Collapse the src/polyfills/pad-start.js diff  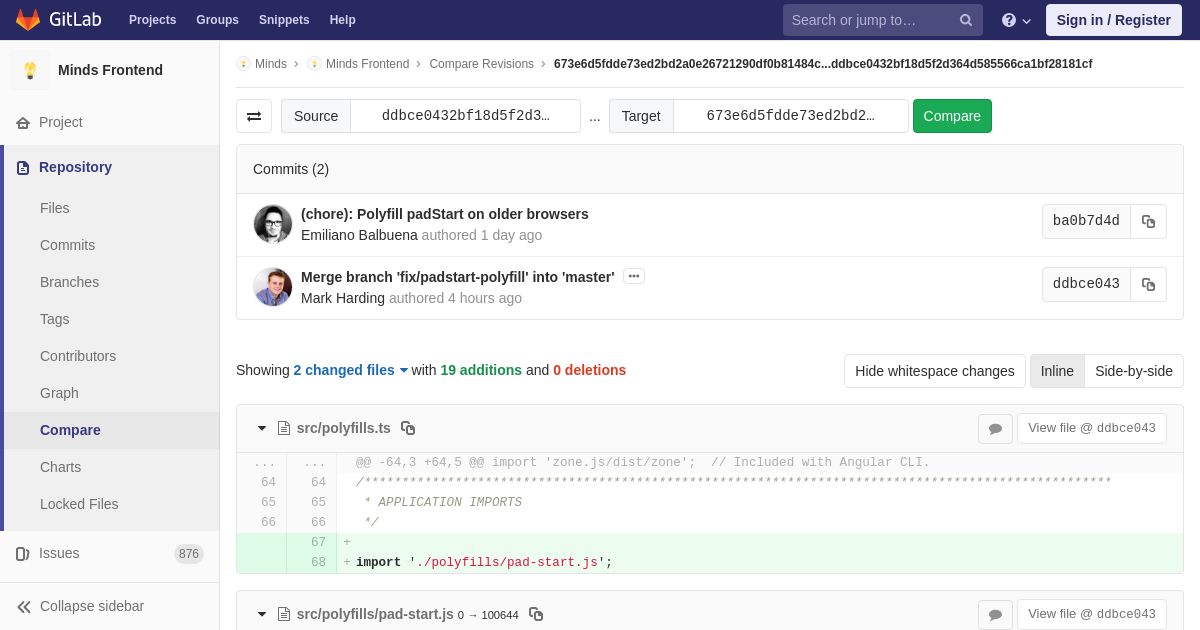point(262,614)
